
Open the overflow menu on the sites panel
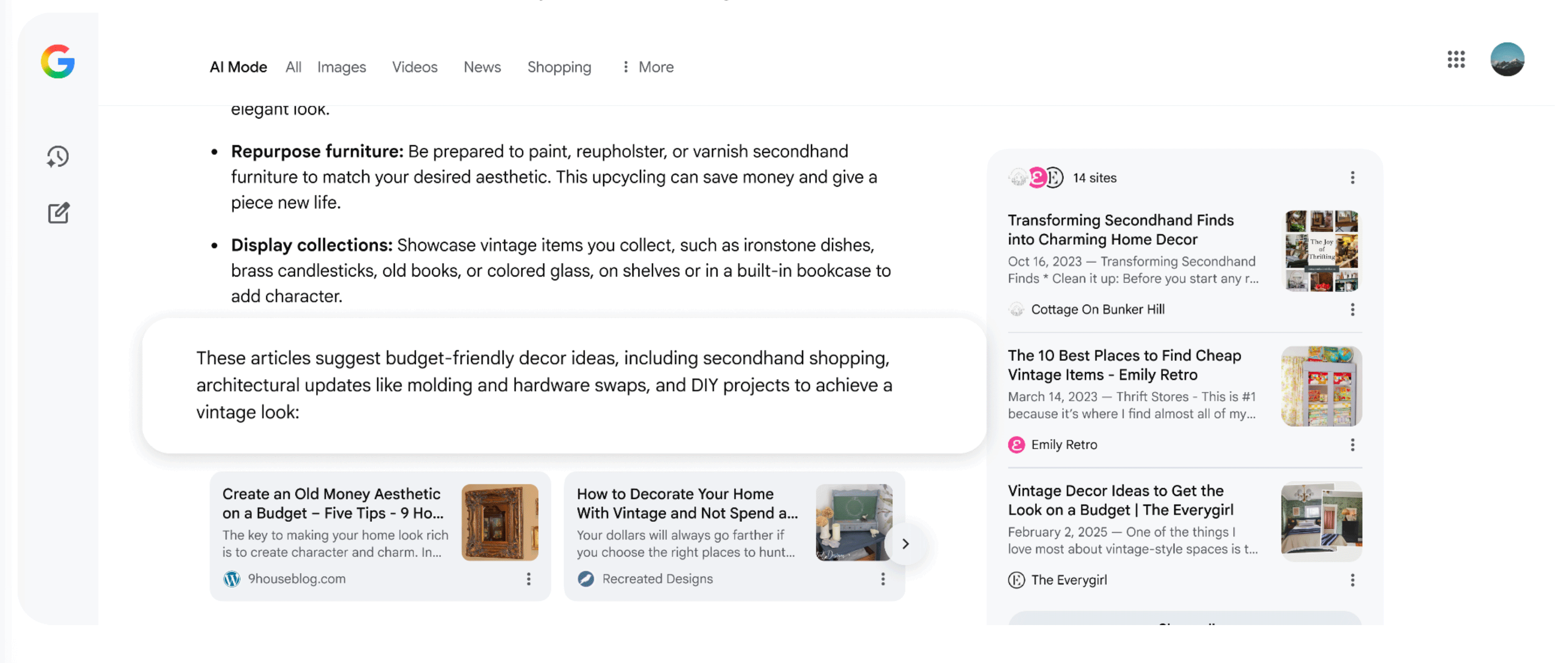tap(1352, 178)
